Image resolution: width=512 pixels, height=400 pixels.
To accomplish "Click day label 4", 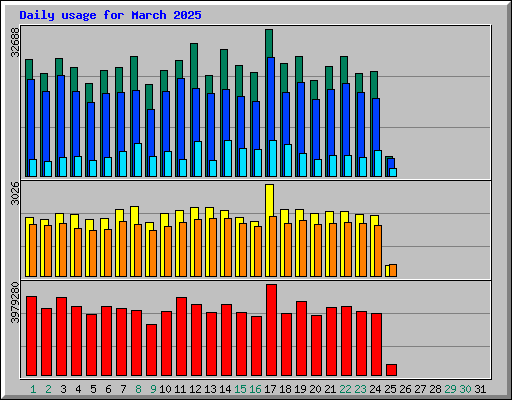I will 78,389.
